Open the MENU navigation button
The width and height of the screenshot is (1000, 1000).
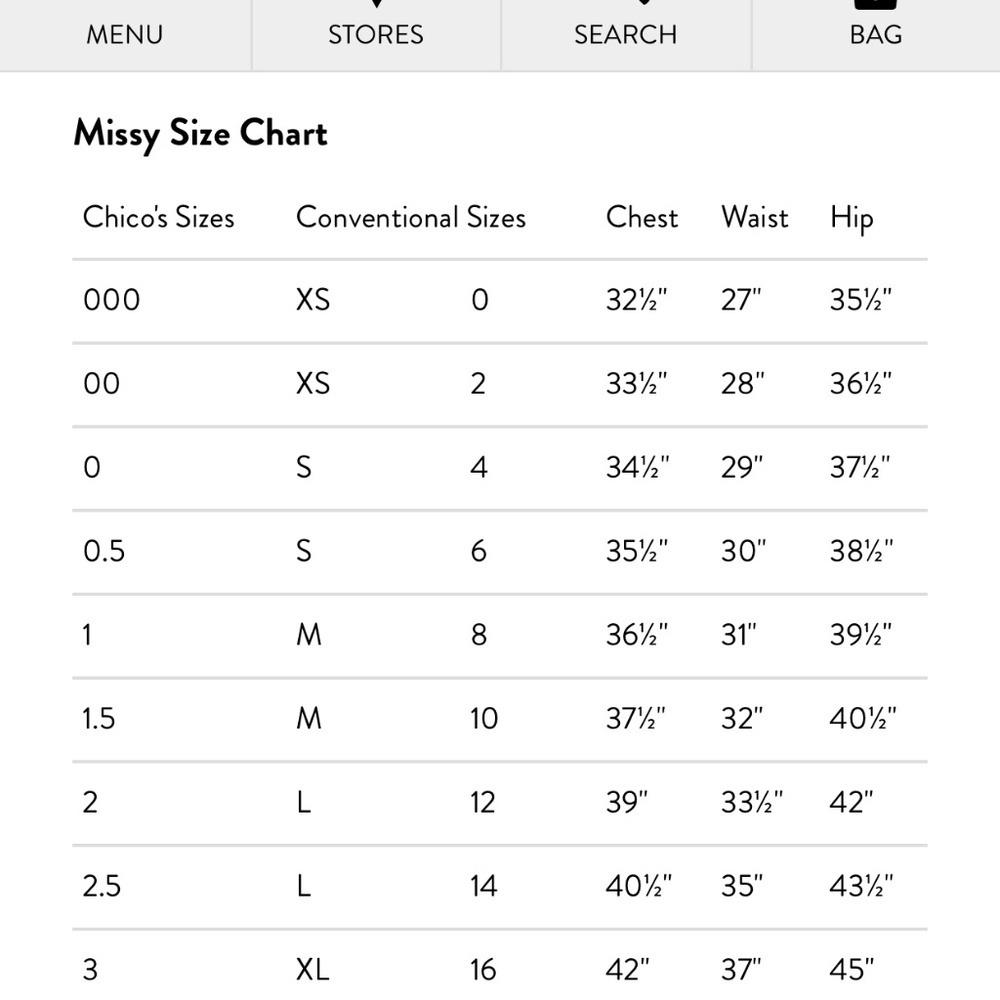pos(124,34)
